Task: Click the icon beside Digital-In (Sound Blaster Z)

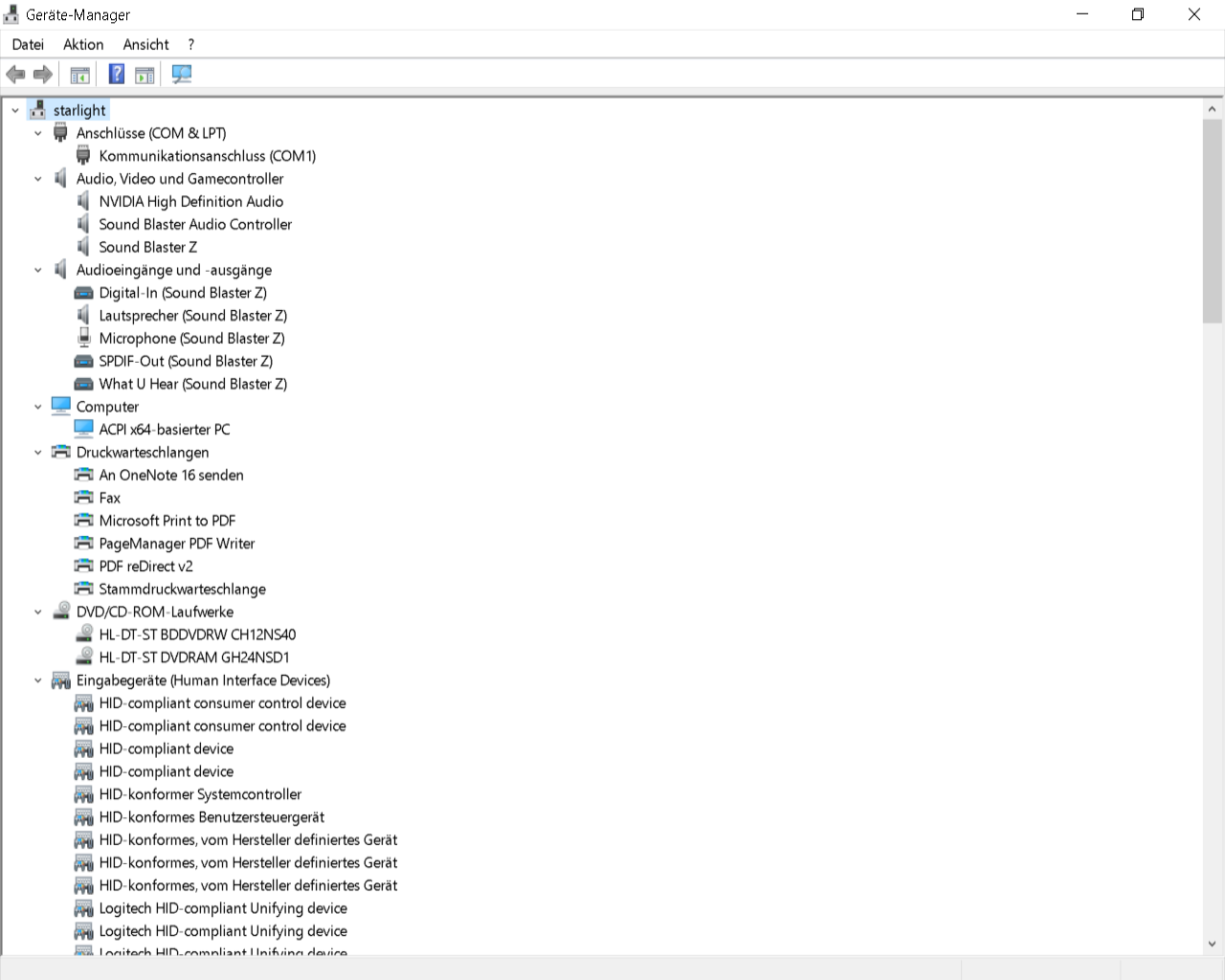Action: pyautogui.click(x=83, y=293)
